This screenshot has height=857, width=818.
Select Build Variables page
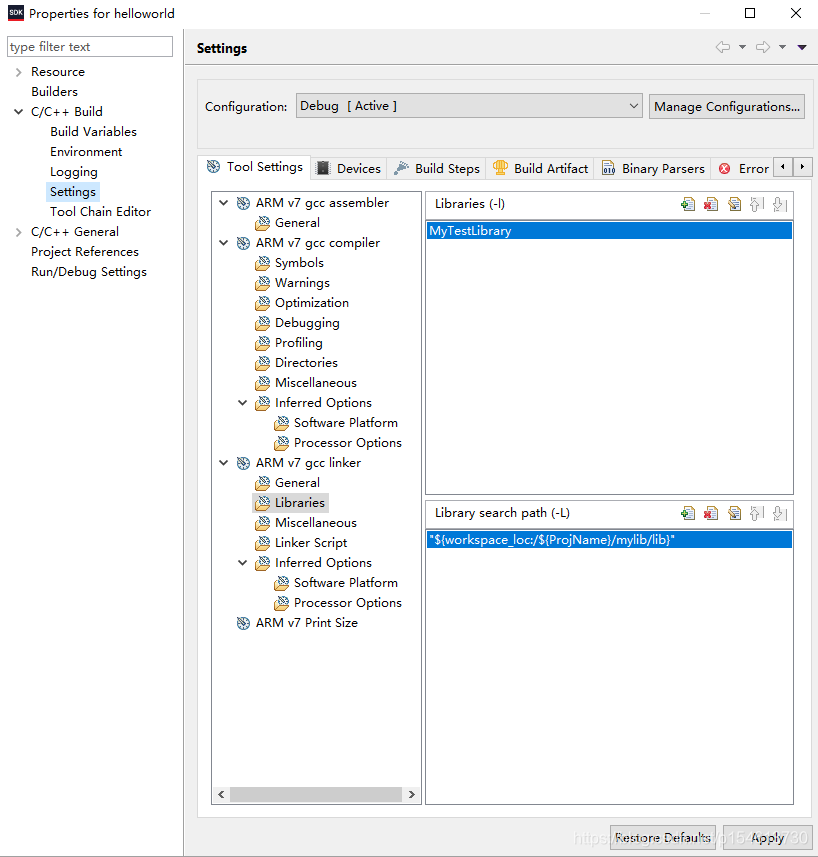coord(93,132)
